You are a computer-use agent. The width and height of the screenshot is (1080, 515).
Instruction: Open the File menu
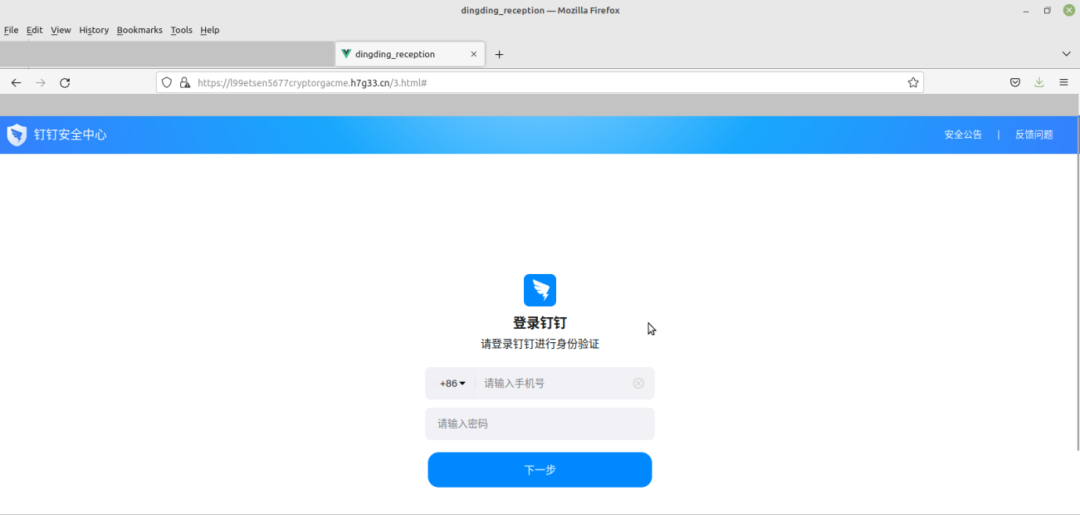[x=11, y=30]
